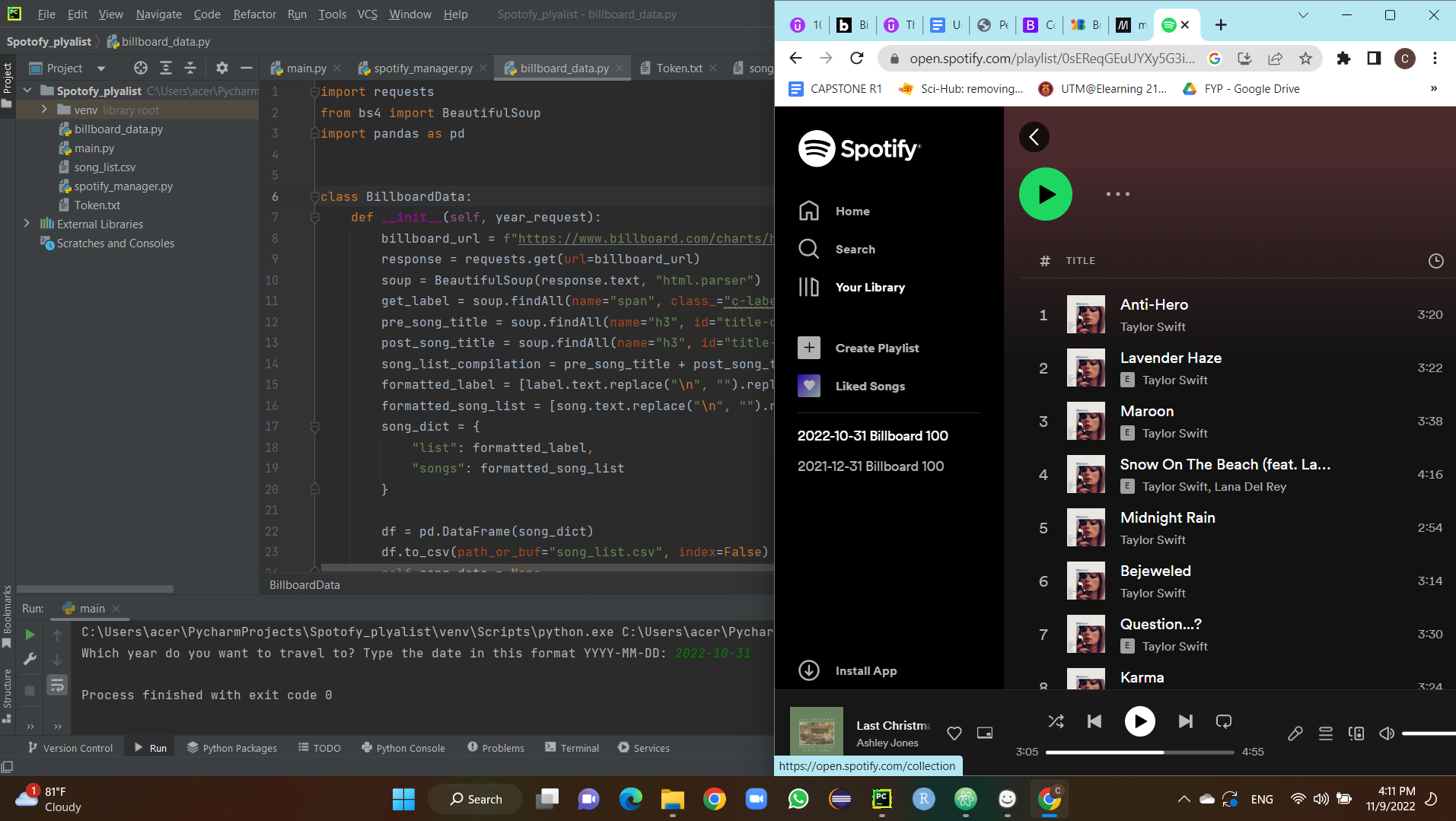Image resolution: width=1456 pixels, height=821 pixels.
Task: Expand External Libraries node
Action: point(27,224)
